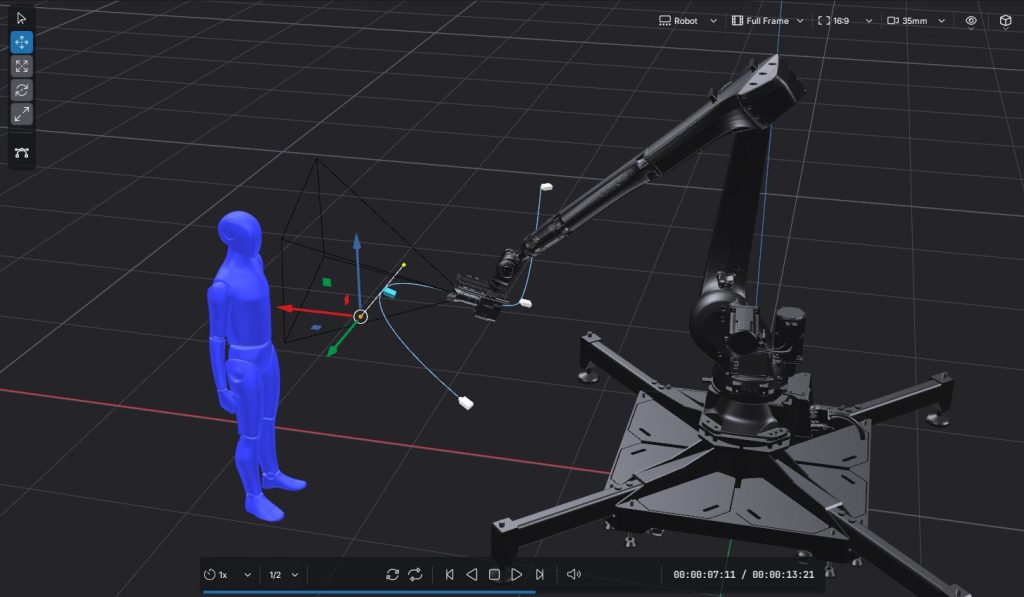This screenshot has width=1024, height=597.
Task: Activate the rotate tool
Action: coord(20,90)
